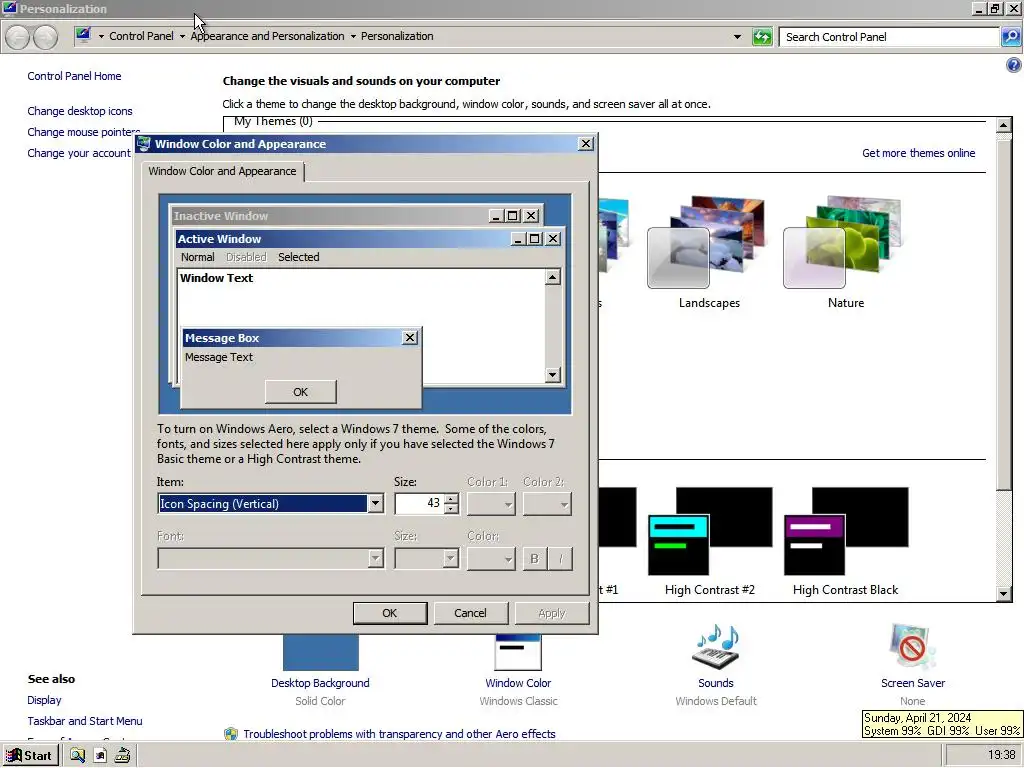1024x768 pixels.
Task: Click the third quick launch taskbar icon
Action: [122, 756]
